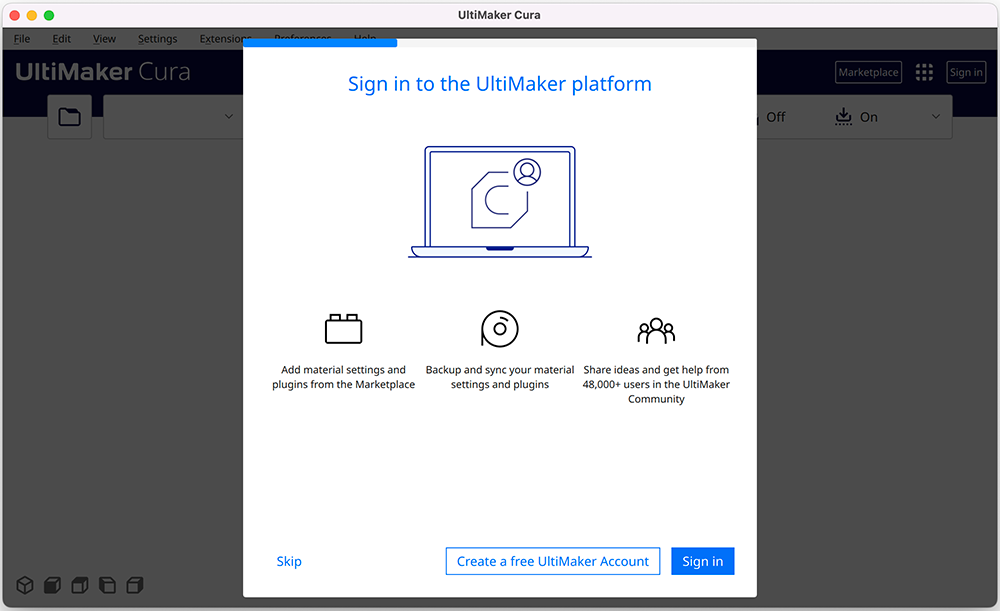Click the support 'Off' label

click(x=776, y=117)
